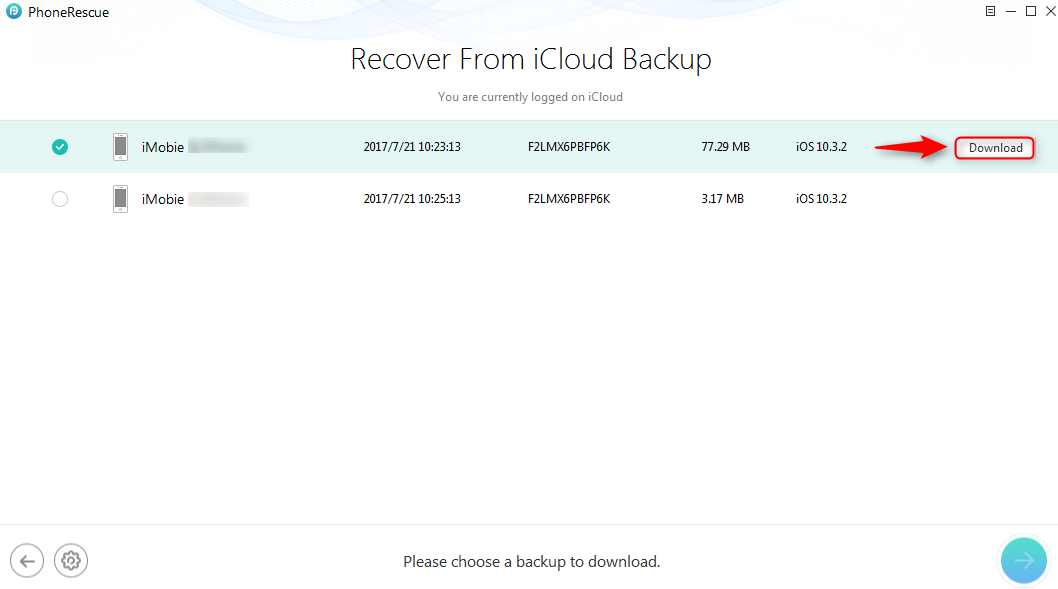Click the date 2017/7/21 10:25:13
Image resolution: width=1058 pixels, height=589 pixels.
[x=412, y=198]
